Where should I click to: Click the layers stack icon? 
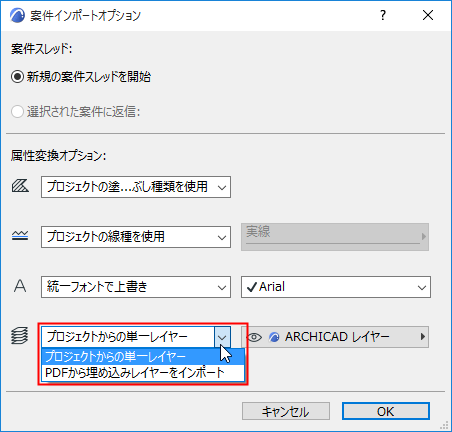(x=20, y=336)
